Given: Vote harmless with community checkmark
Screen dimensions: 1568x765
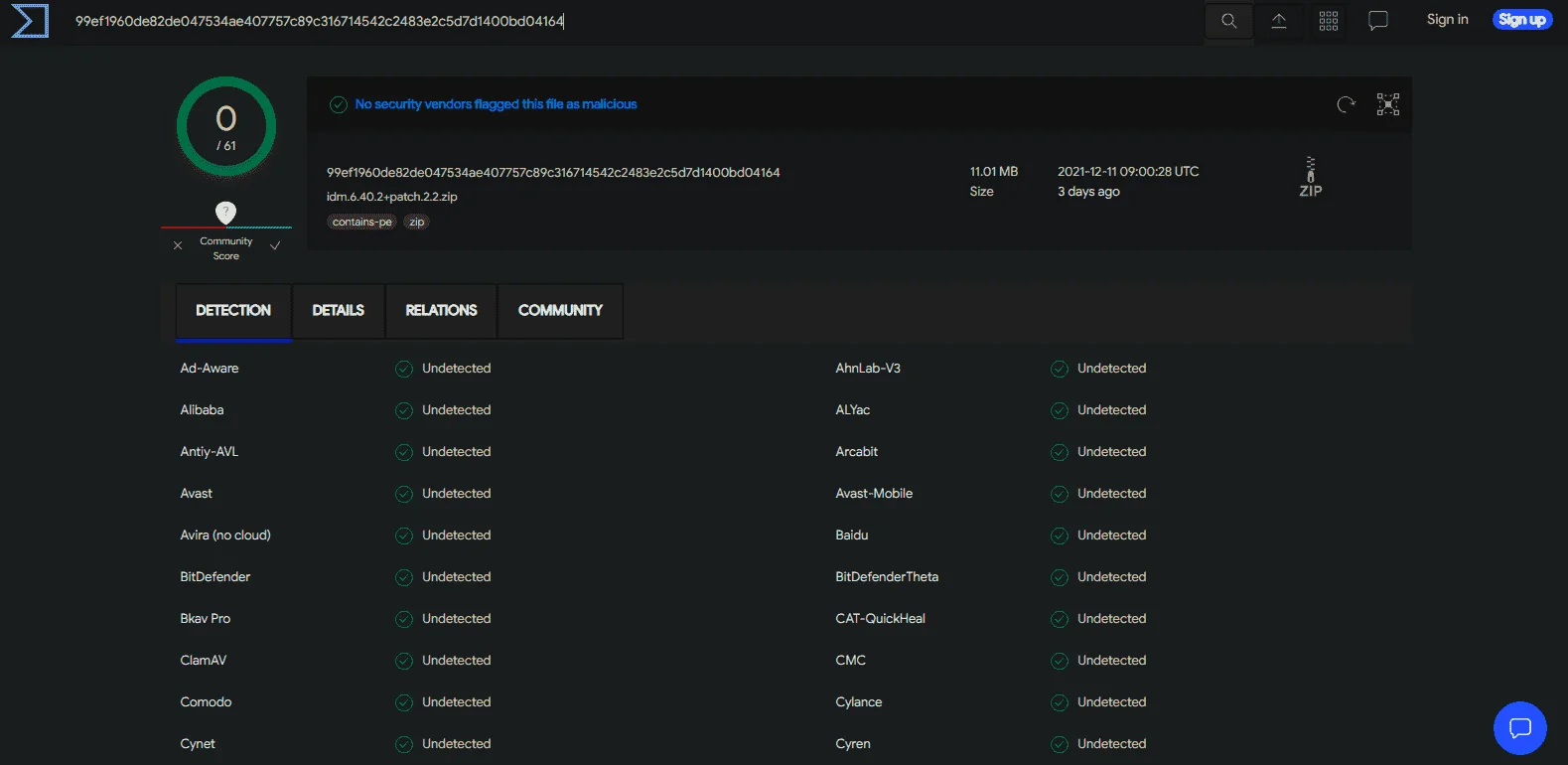Looking at the screenshot, I should (x=275, y=245).
